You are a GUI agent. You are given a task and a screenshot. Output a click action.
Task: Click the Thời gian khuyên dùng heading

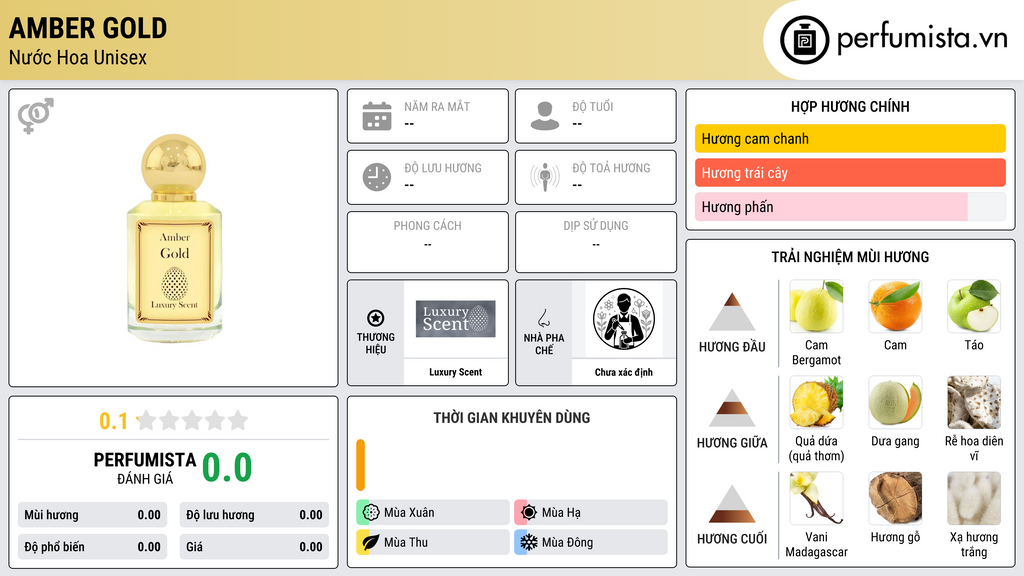pyautogui.click(x=512, y=417)
